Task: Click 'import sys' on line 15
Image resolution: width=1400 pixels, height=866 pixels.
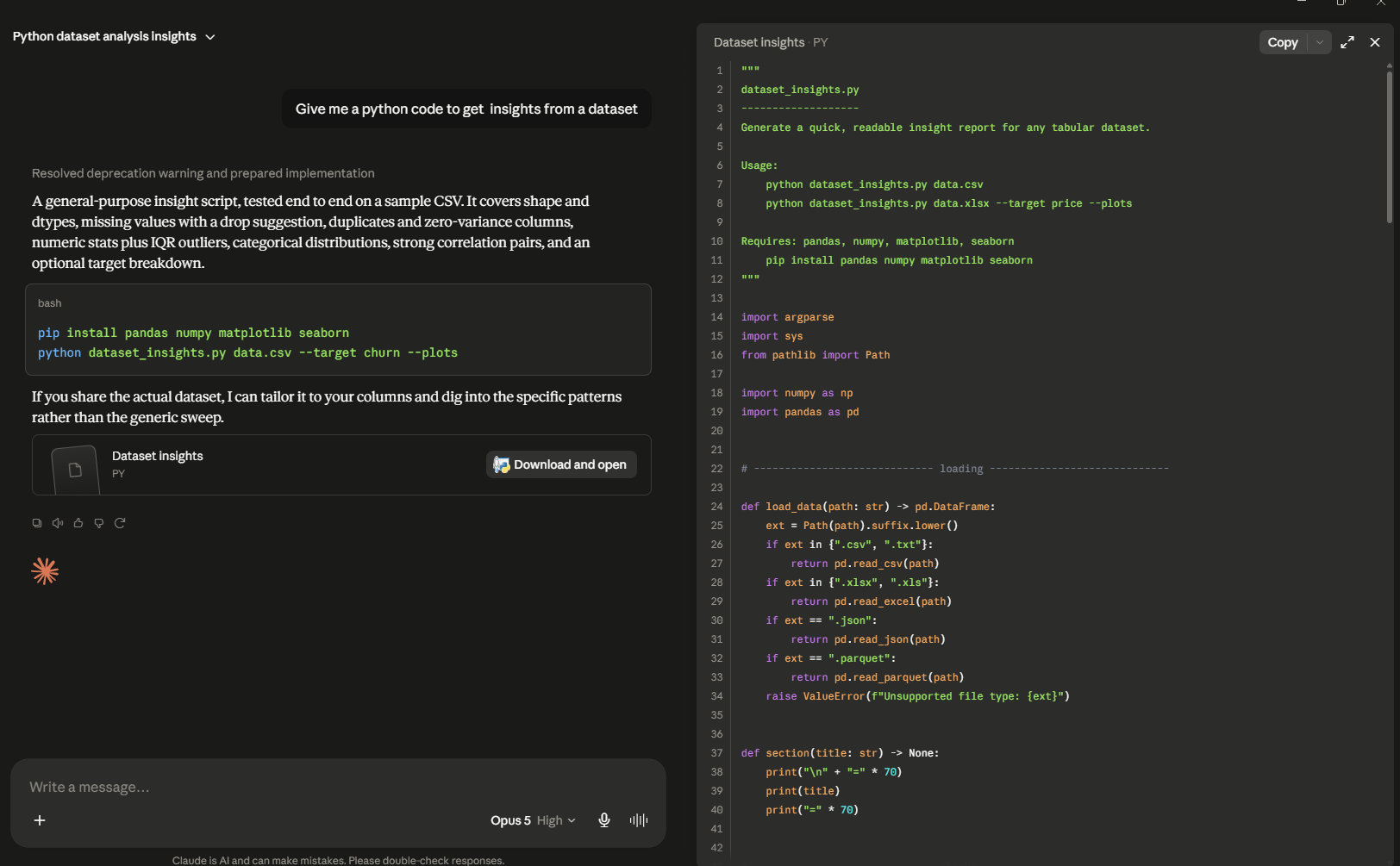Action: [x=772, y=336]
